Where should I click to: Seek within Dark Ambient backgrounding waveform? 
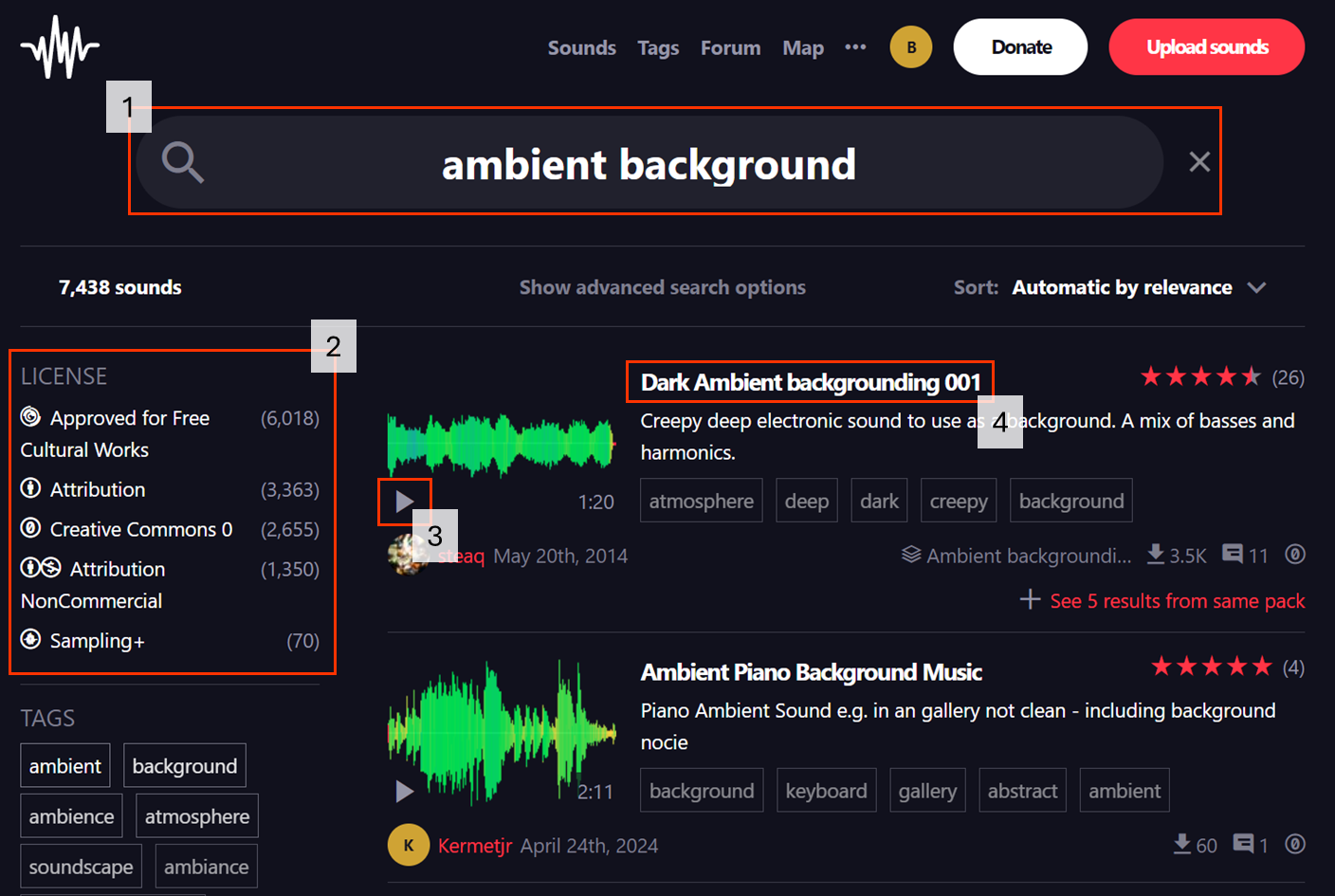tap(501, 443)
